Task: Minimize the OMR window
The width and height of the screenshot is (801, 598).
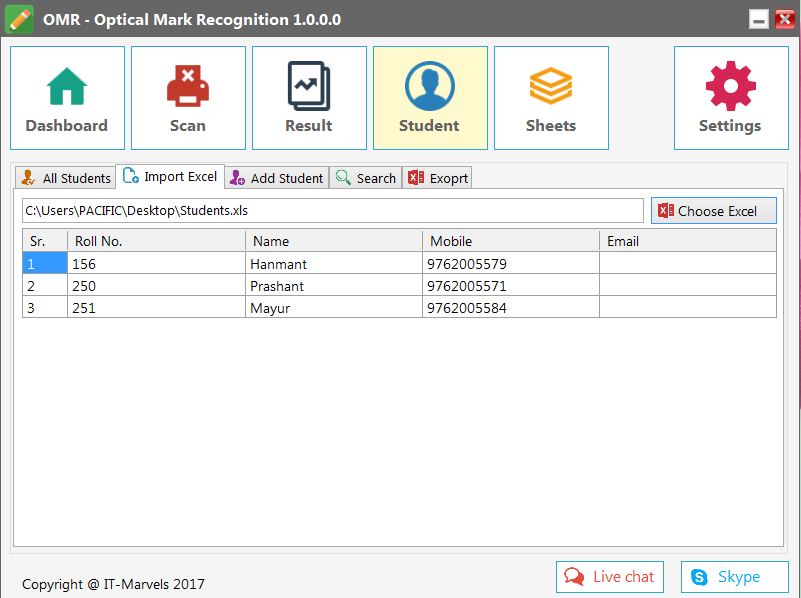Action: 759,19
